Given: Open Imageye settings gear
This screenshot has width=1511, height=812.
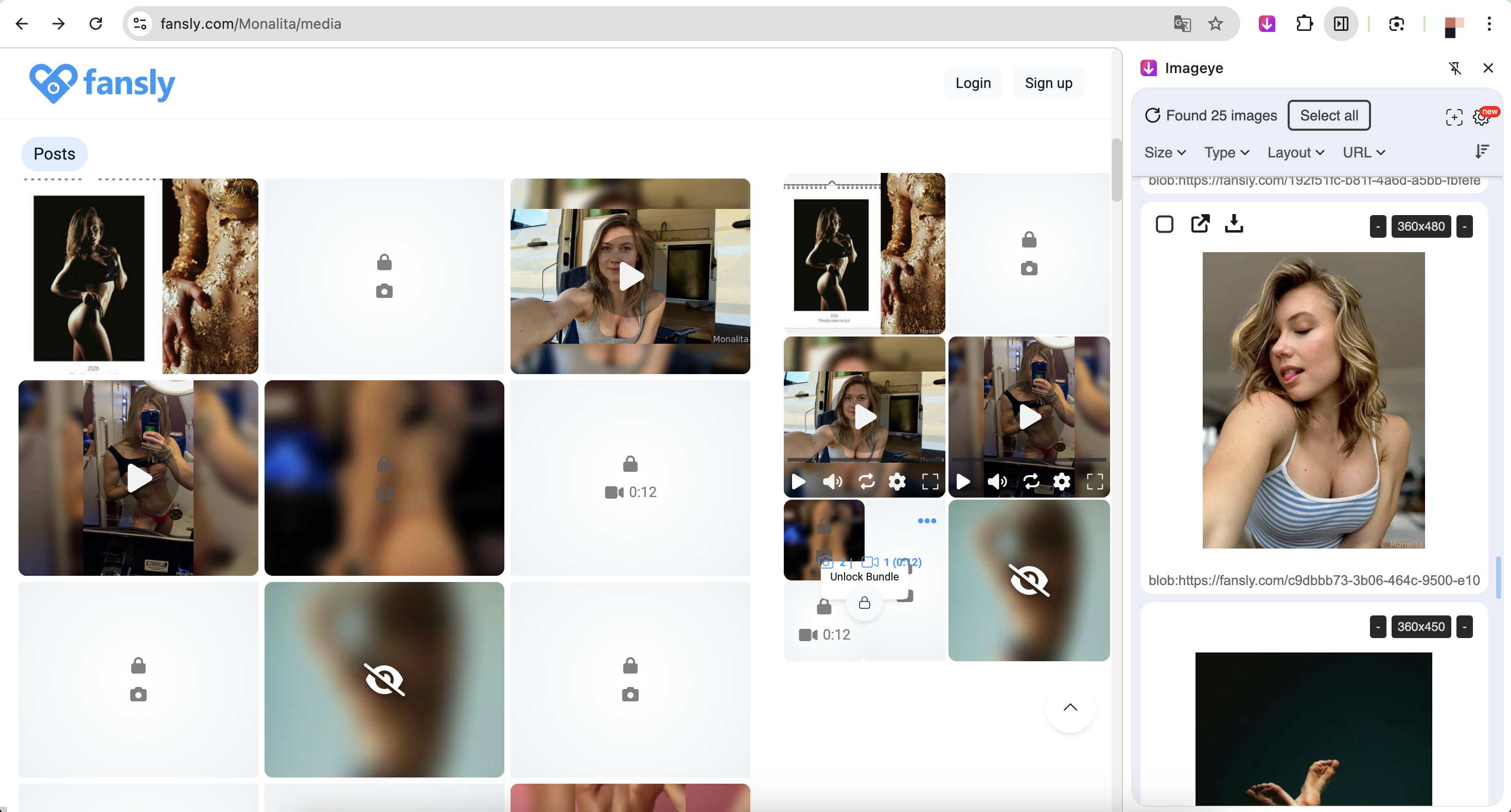Looking at the screenshot, I should coord(1481,117).
